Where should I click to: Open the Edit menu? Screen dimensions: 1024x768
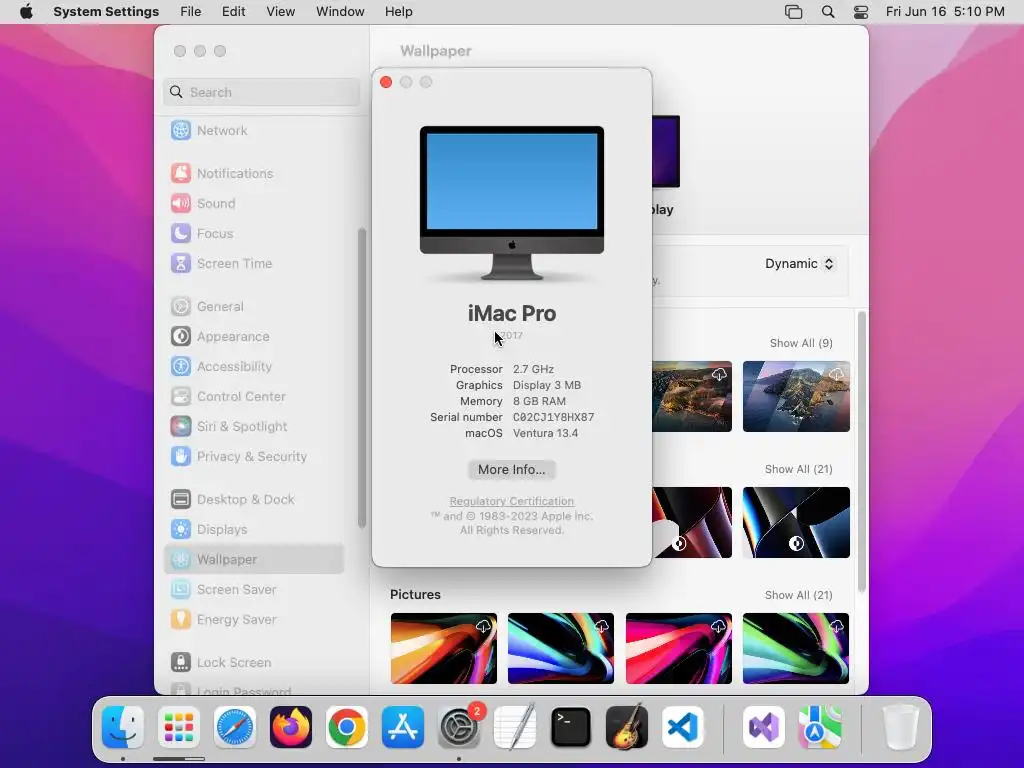(233, 12)
